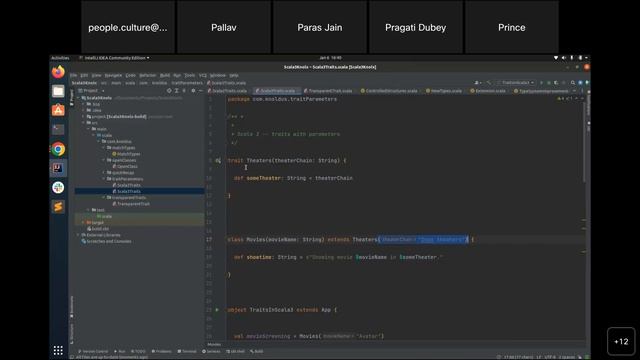
Task: Click the Search Everywhere magnifier icon
Action: pyautogui.click(x=573, y=82)
